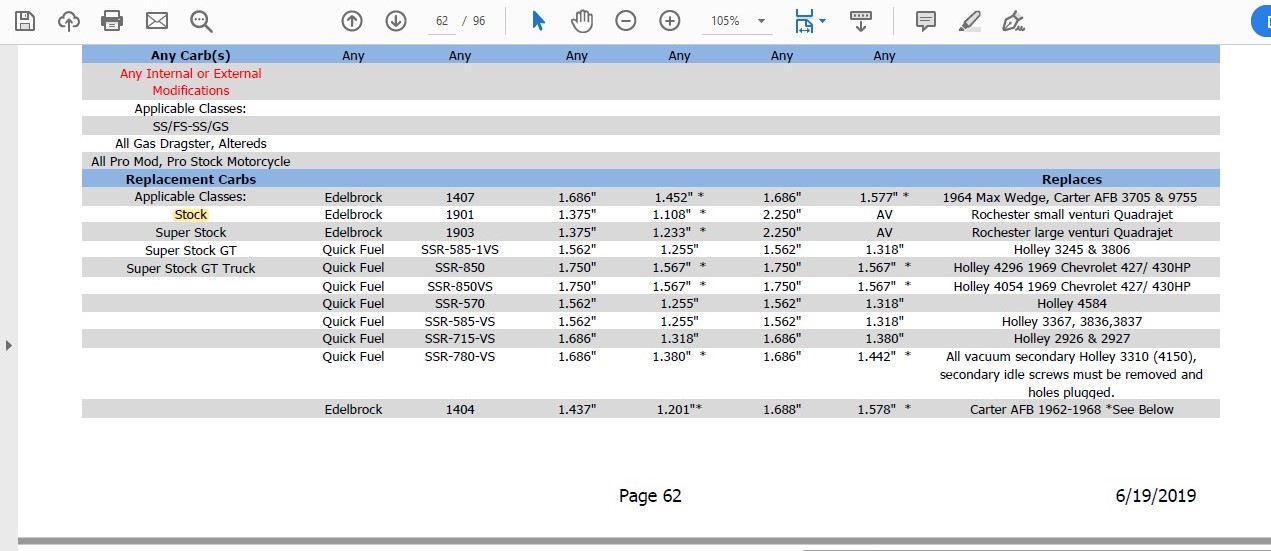The image size is (1271, 551).
Task: Open the Sign document pen tool
Action: pos(1013,21)
